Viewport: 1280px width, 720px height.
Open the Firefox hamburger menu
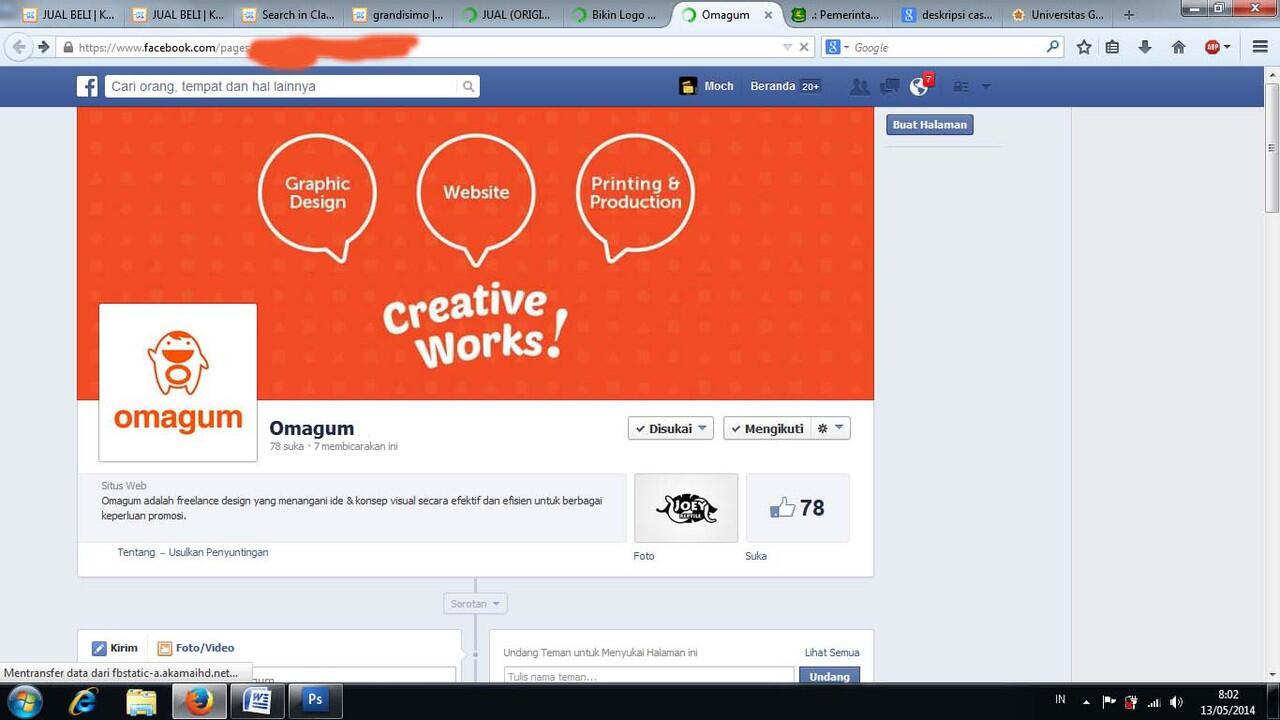(x=1260, y=47)
